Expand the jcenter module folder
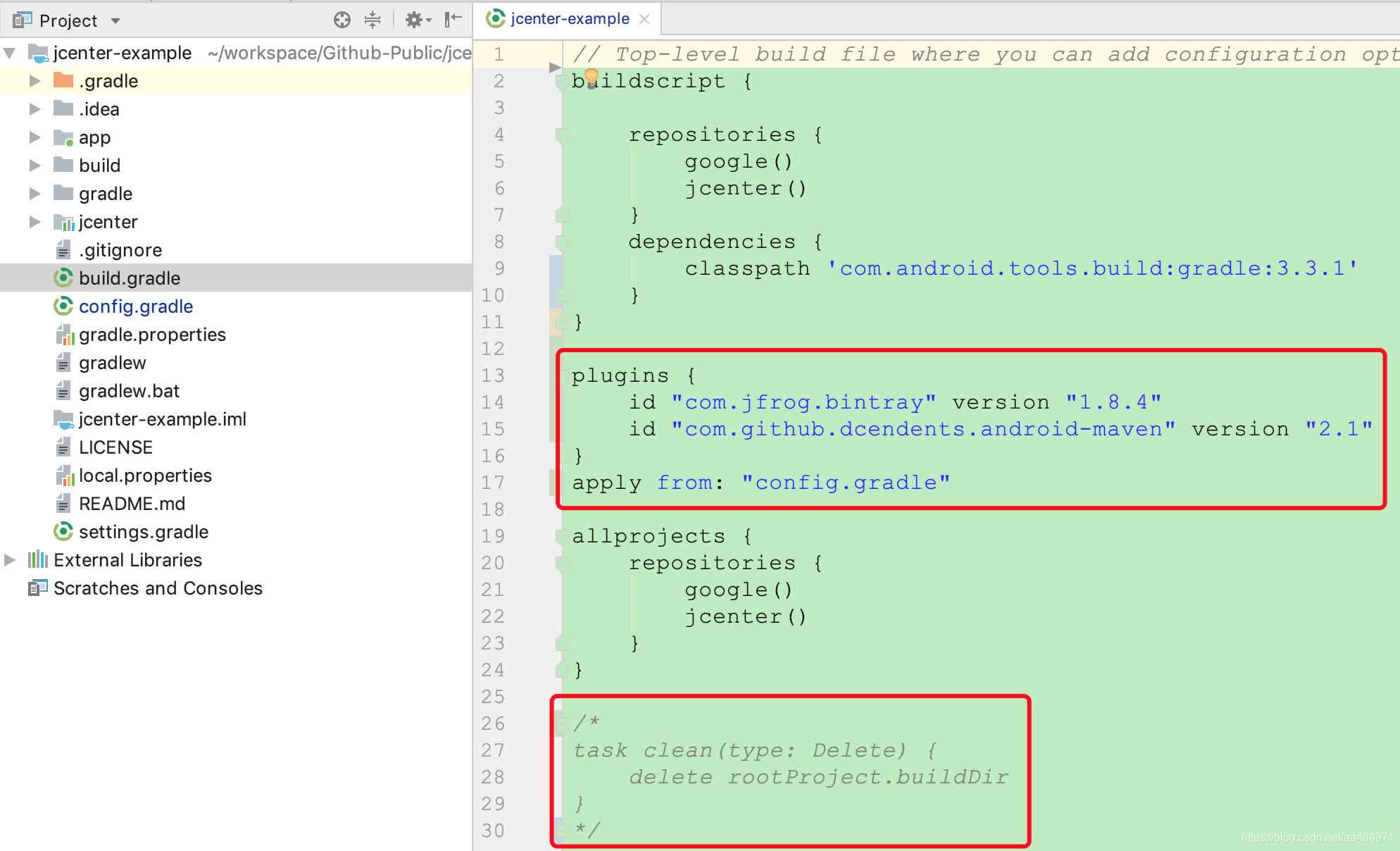The image size is (1400, 851). point(35,222)
